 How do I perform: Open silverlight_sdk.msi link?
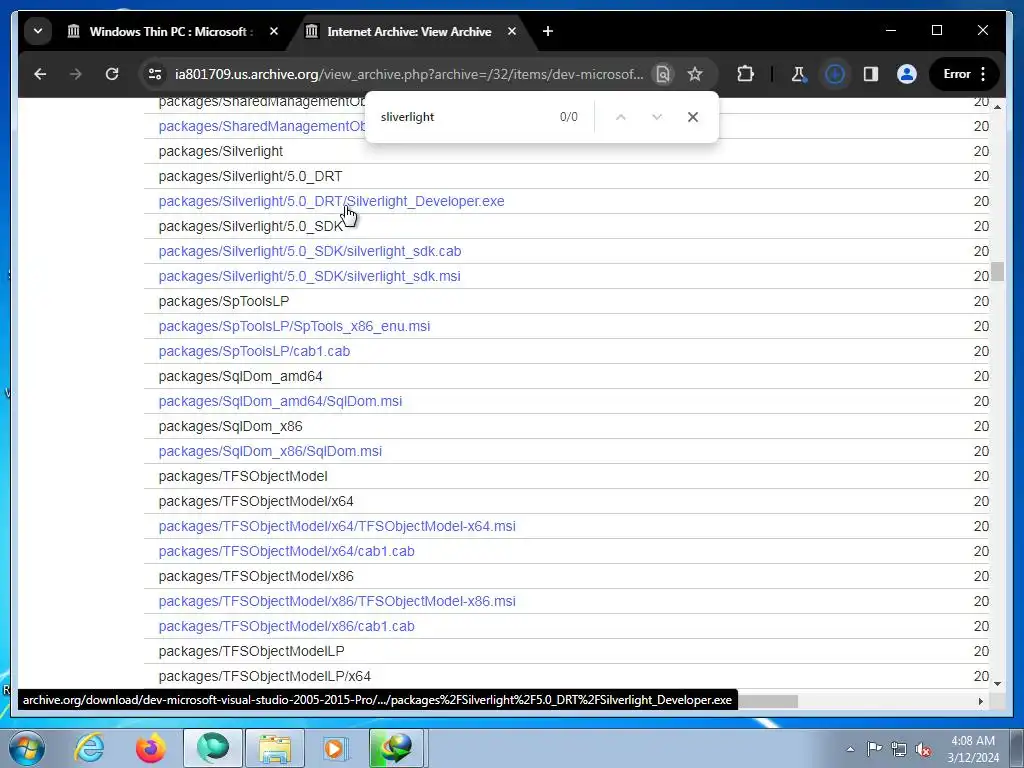click(310, 276)
